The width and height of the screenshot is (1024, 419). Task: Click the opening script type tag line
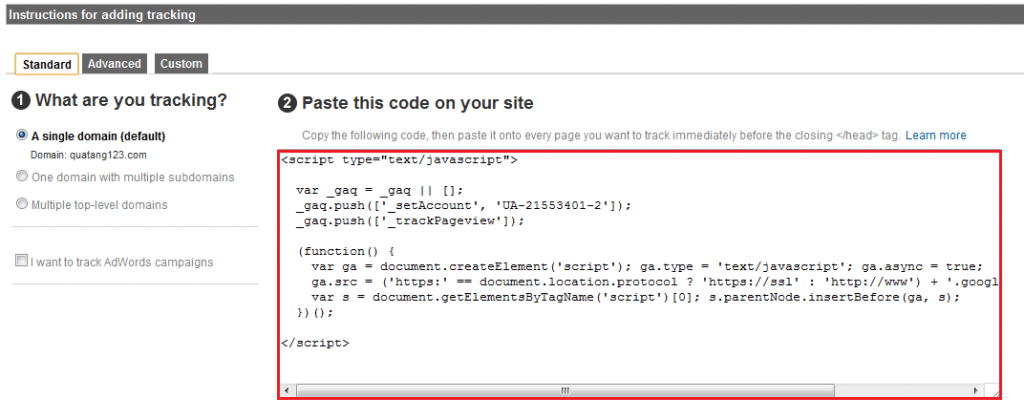(x=399, y=159)
